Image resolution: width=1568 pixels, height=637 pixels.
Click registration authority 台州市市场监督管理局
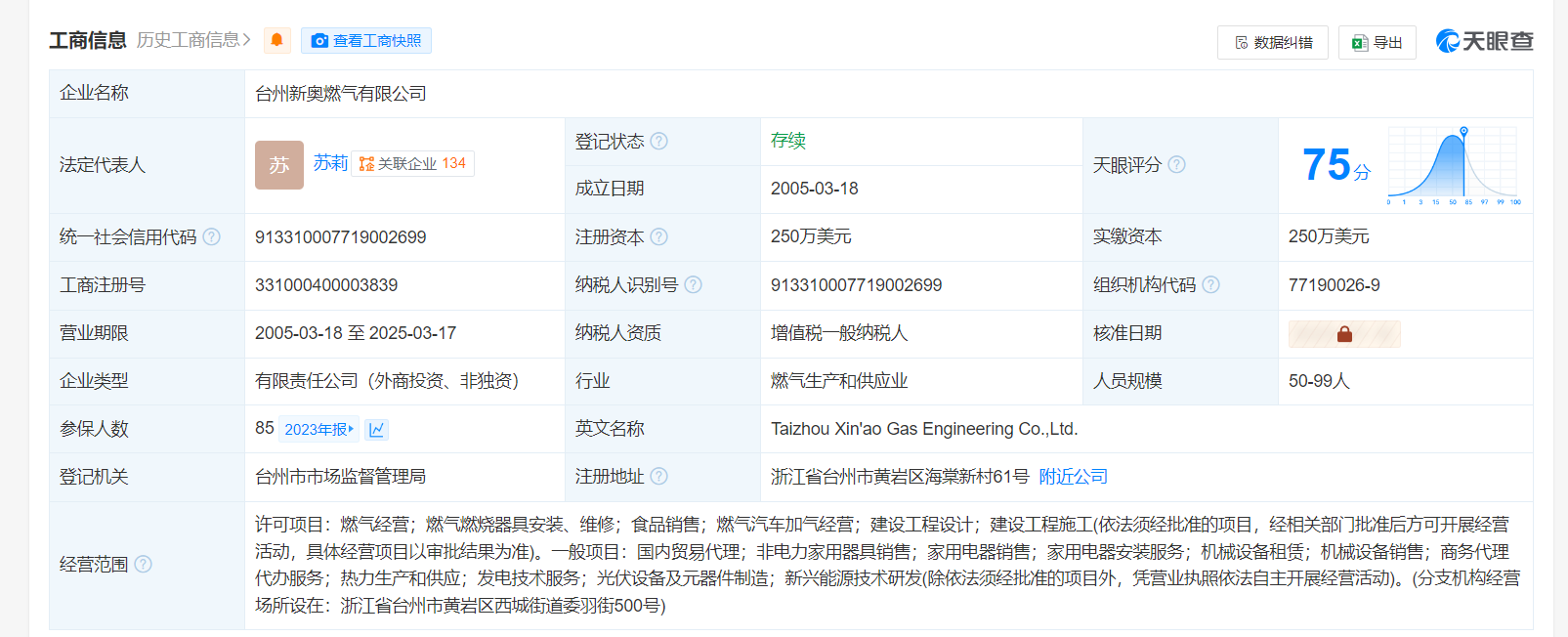(340, 476)
